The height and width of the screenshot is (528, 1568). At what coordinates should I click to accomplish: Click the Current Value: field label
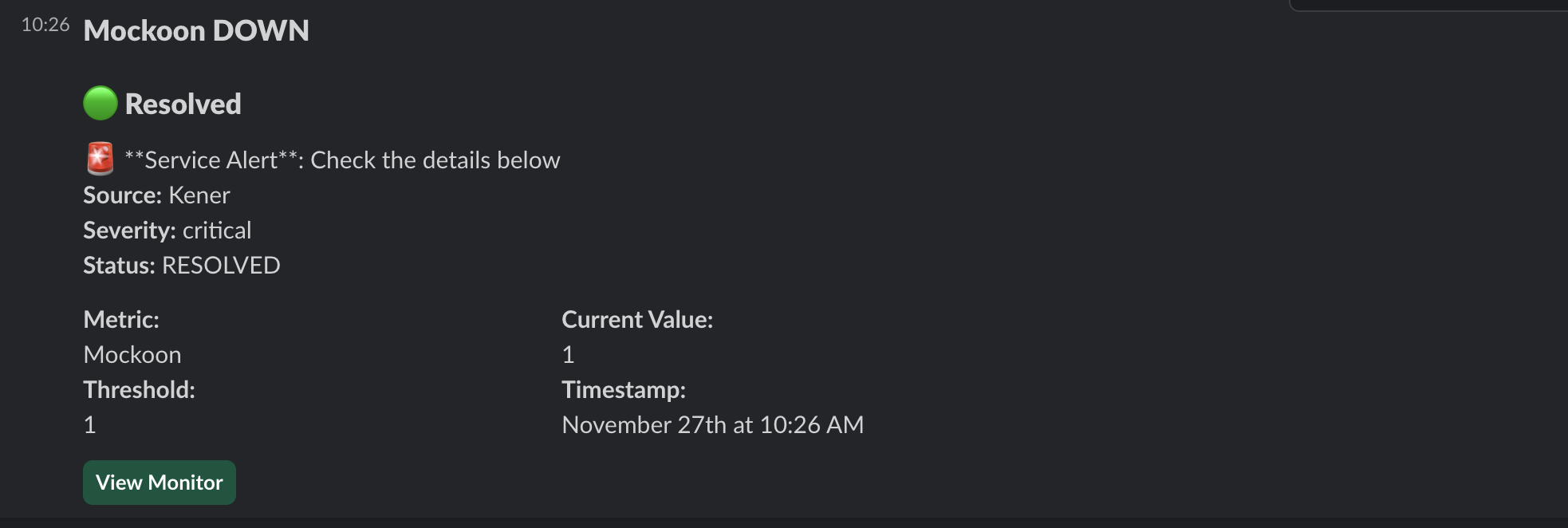(637, 320)
